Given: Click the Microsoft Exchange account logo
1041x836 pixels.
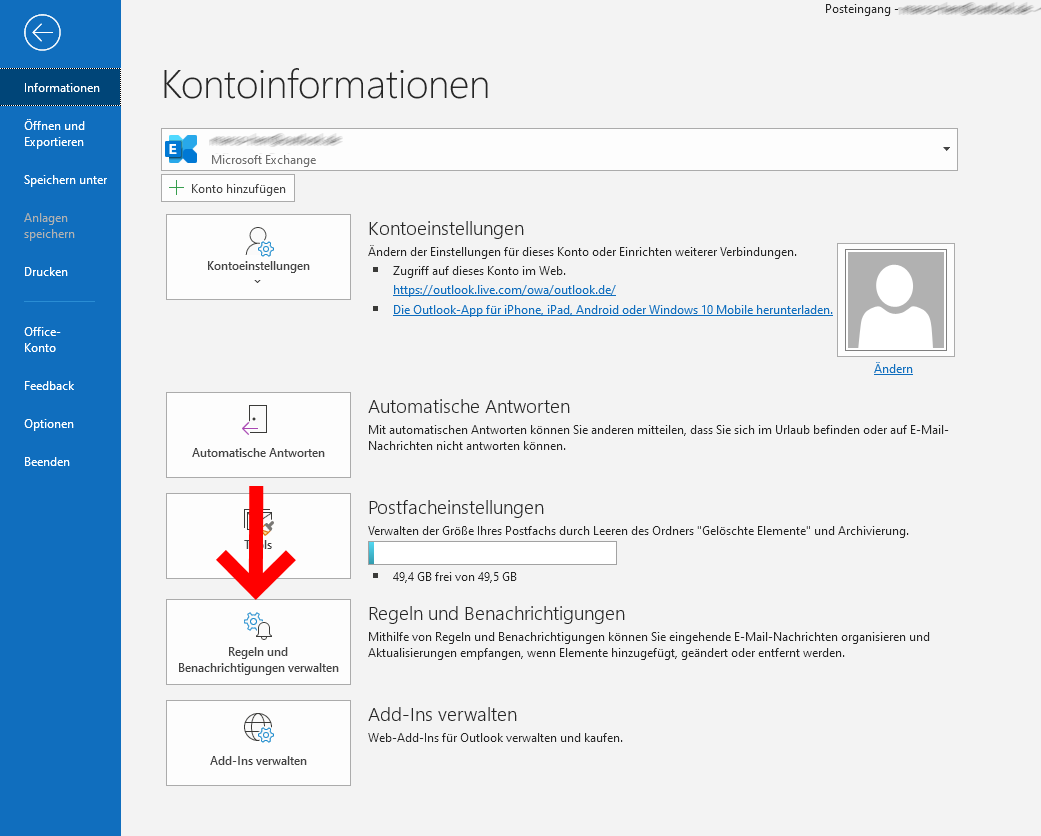Looking at the screenshot, I should pos(181,149).
